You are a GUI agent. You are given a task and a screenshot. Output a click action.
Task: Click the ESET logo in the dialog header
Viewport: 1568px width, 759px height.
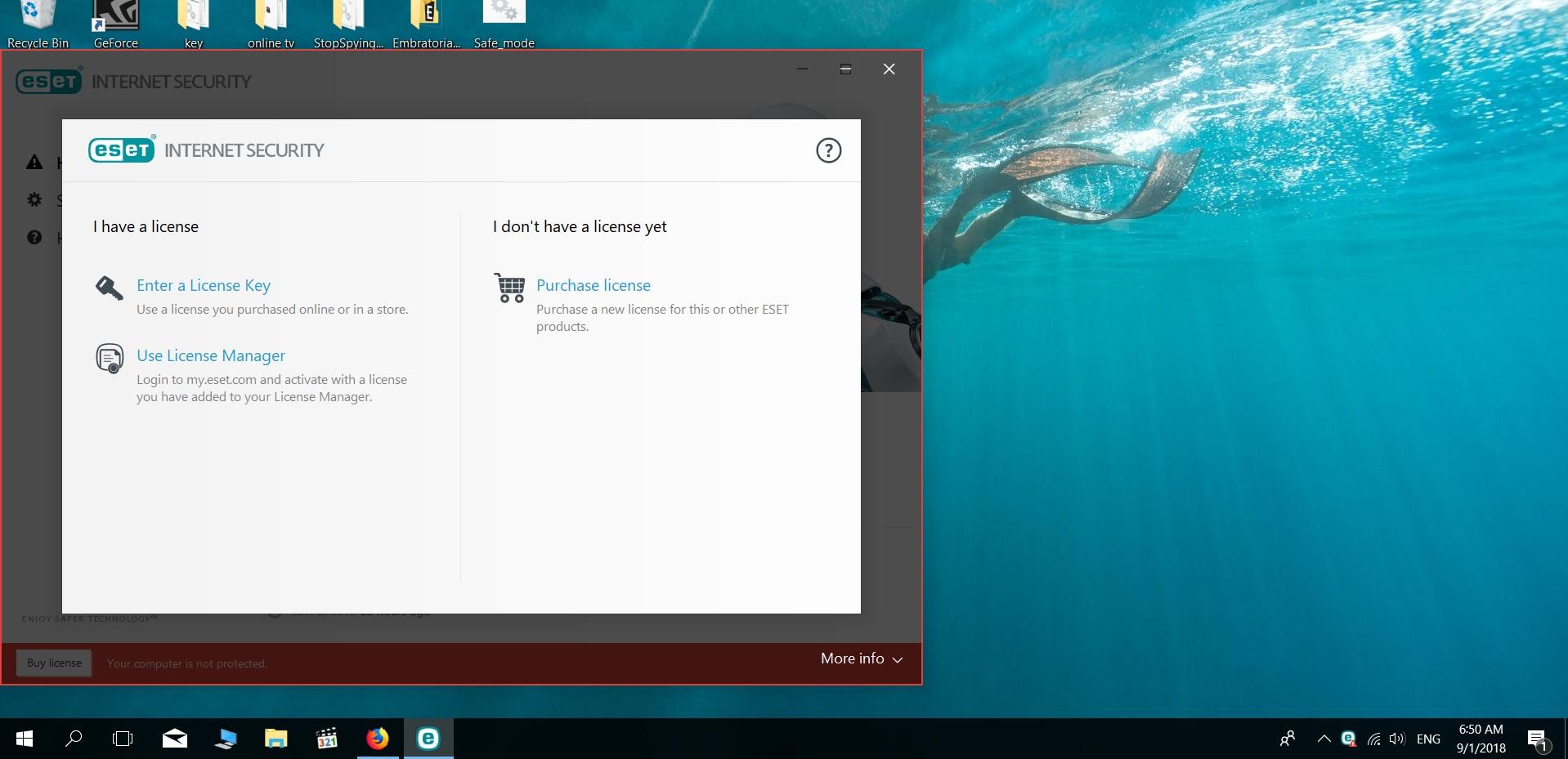pyautogui.click(x=121, y=150)
